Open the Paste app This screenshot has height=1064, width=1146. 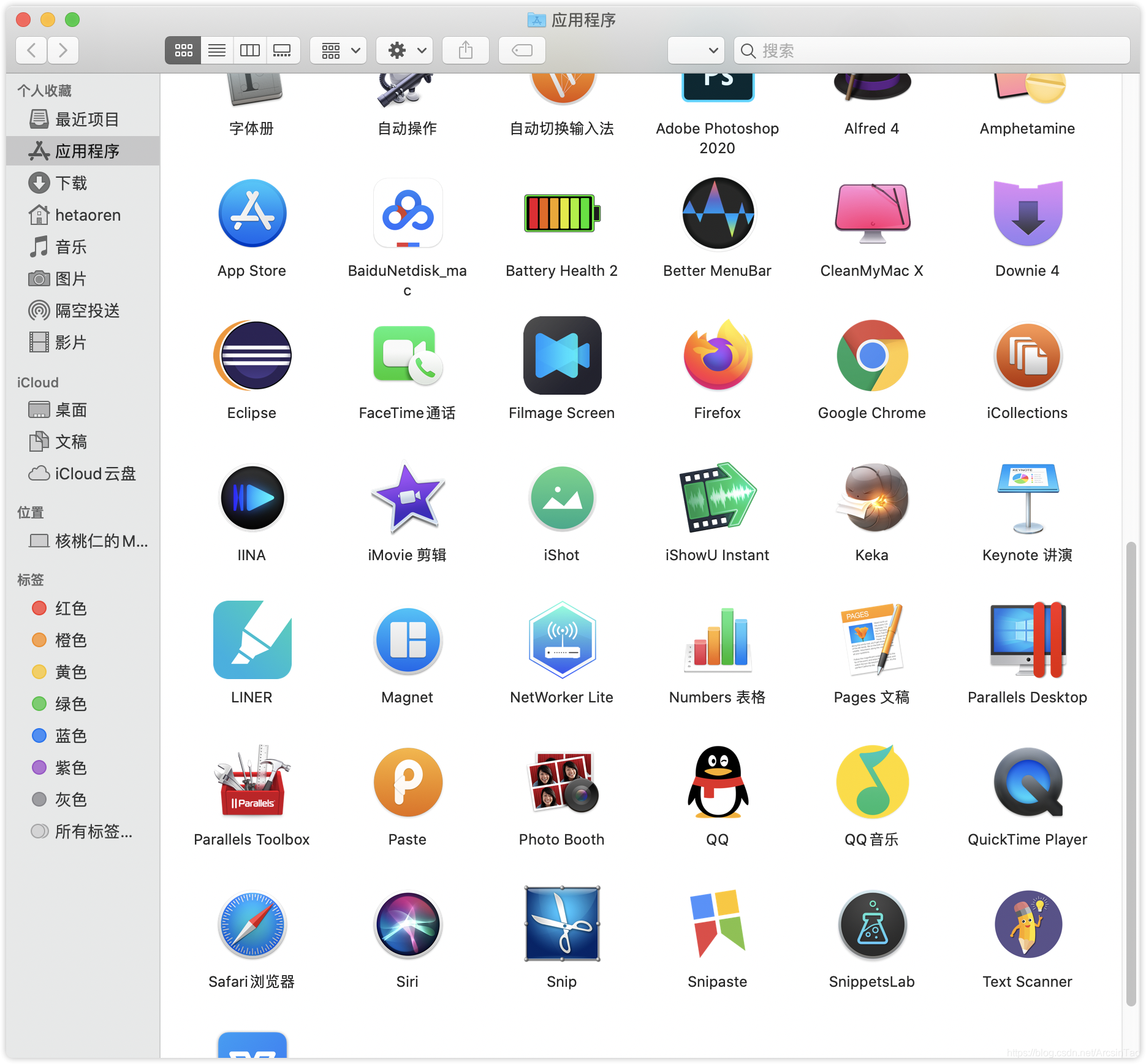coord(408,782)
